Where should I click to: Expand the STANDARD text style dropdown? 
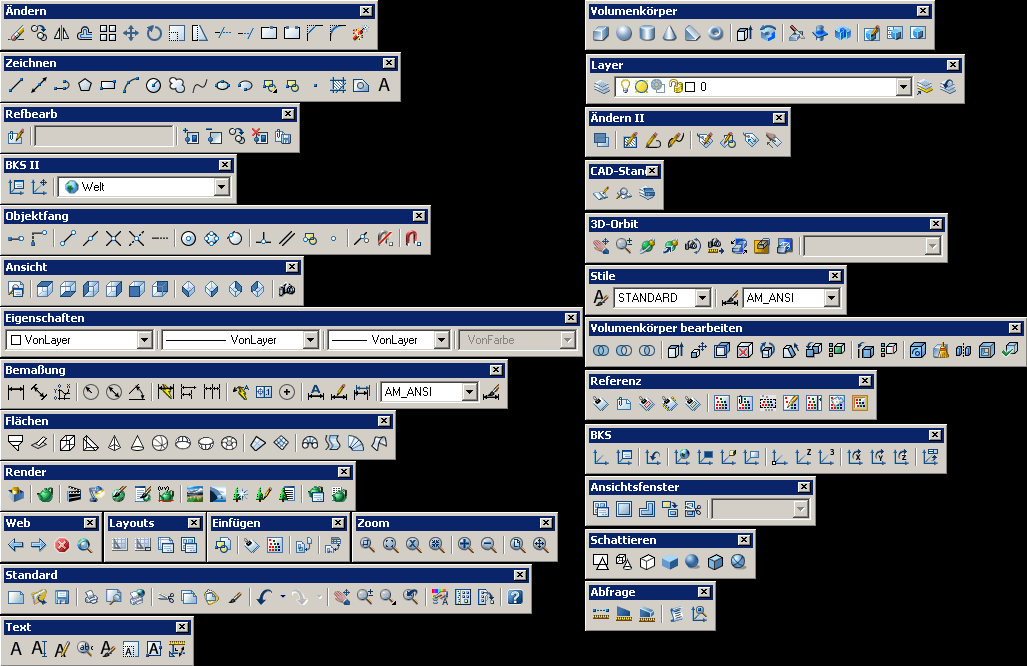(x=702, y=298)
